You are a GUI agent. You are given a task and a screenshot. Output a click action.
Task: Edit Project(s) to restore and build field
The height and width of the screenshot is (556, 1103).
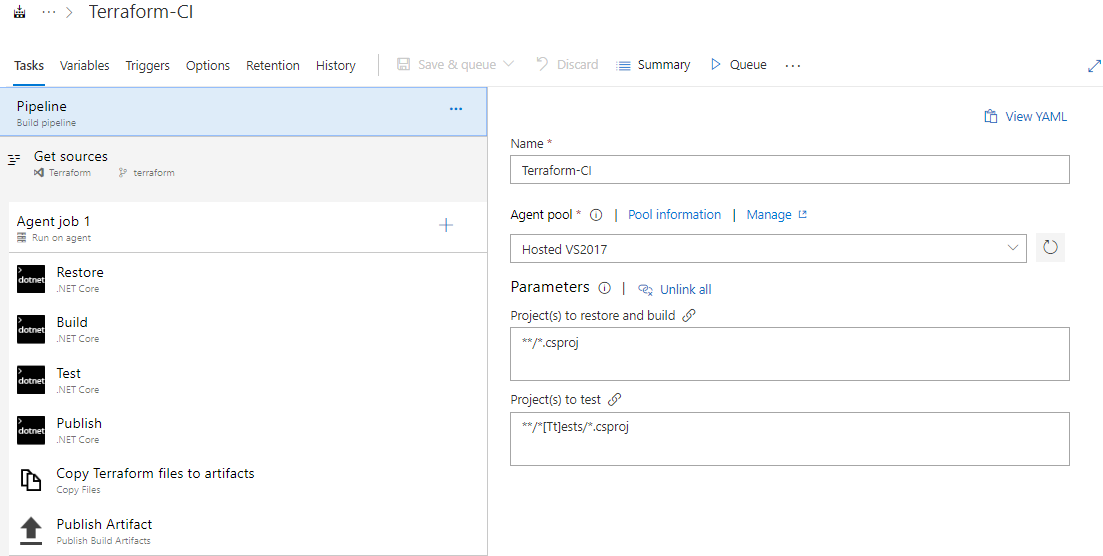[x=789, y=354]
